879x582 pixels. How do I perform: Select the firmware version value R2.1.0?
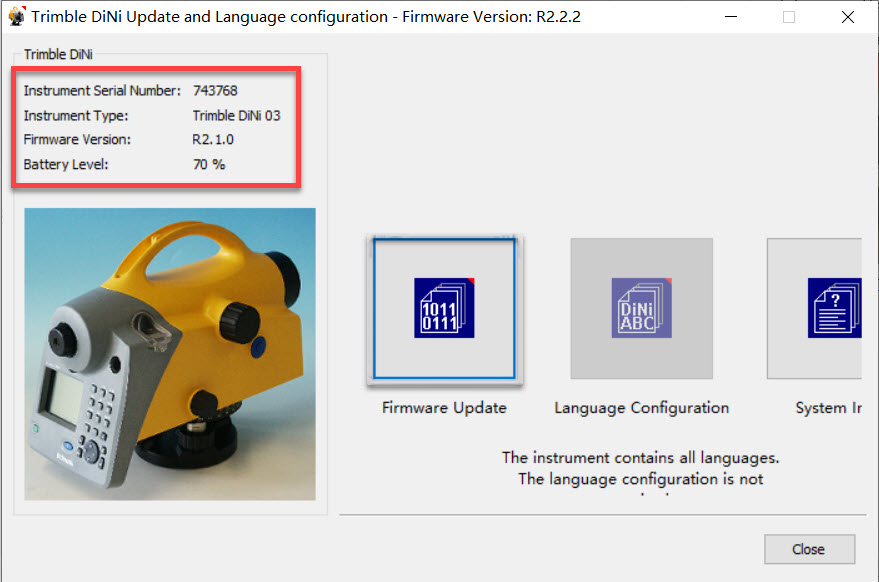pyautogui.click(x=213, y=140)
